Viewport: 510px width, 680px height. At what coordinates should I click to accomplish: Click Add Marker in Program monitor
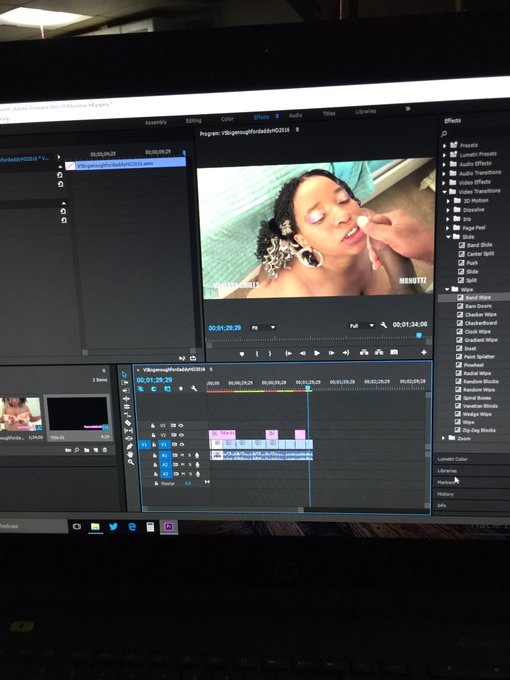pos(242,354)
